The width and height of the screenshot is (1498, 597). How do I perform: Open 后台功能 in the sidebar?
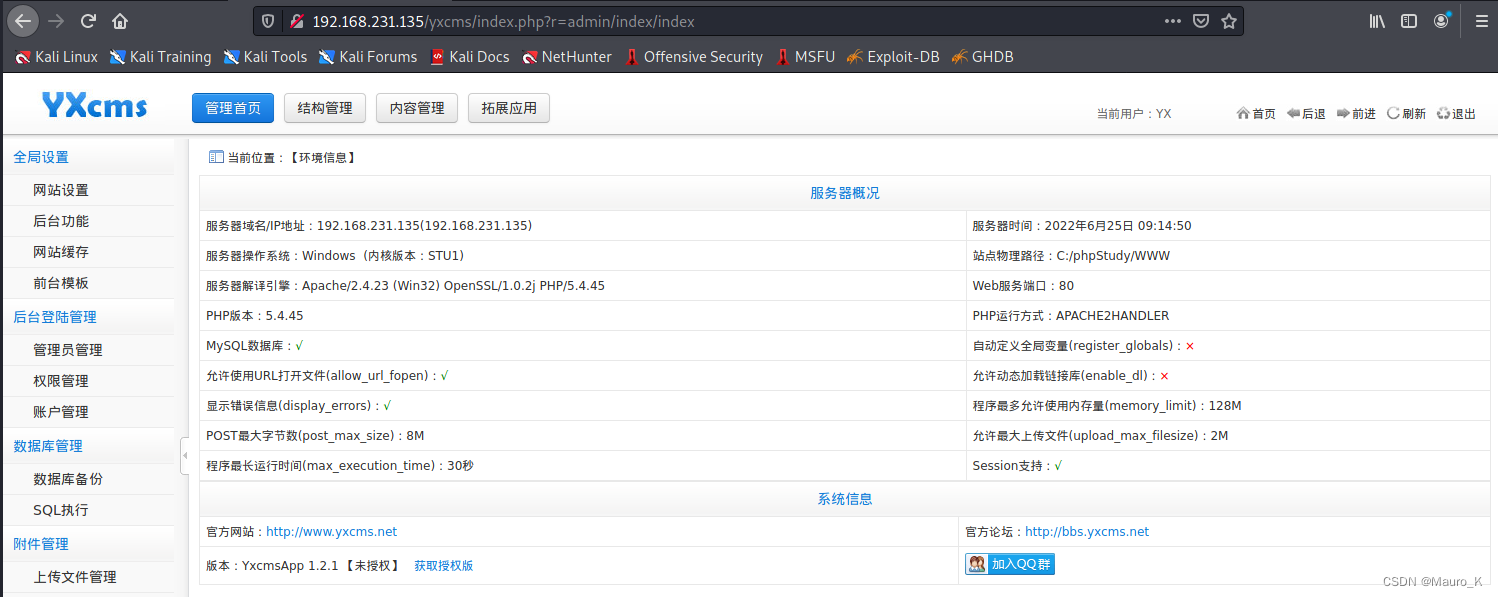(61, 221)
